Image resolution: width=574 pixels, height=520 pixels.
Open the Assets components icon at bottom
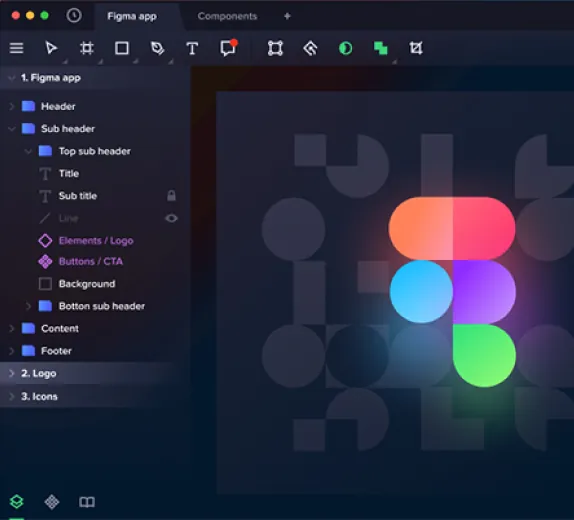pyautogui.click(x=52, y=502)
